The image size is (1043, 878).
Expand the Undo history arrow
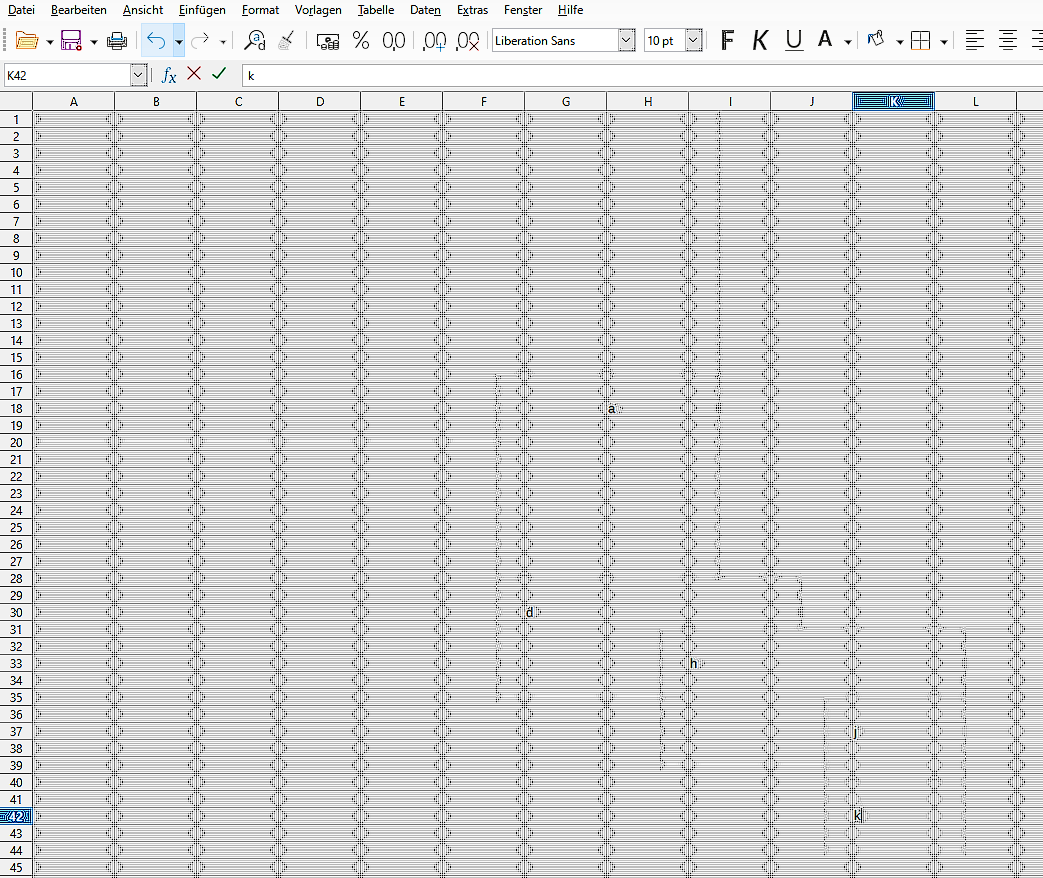[x=179, y=41]
